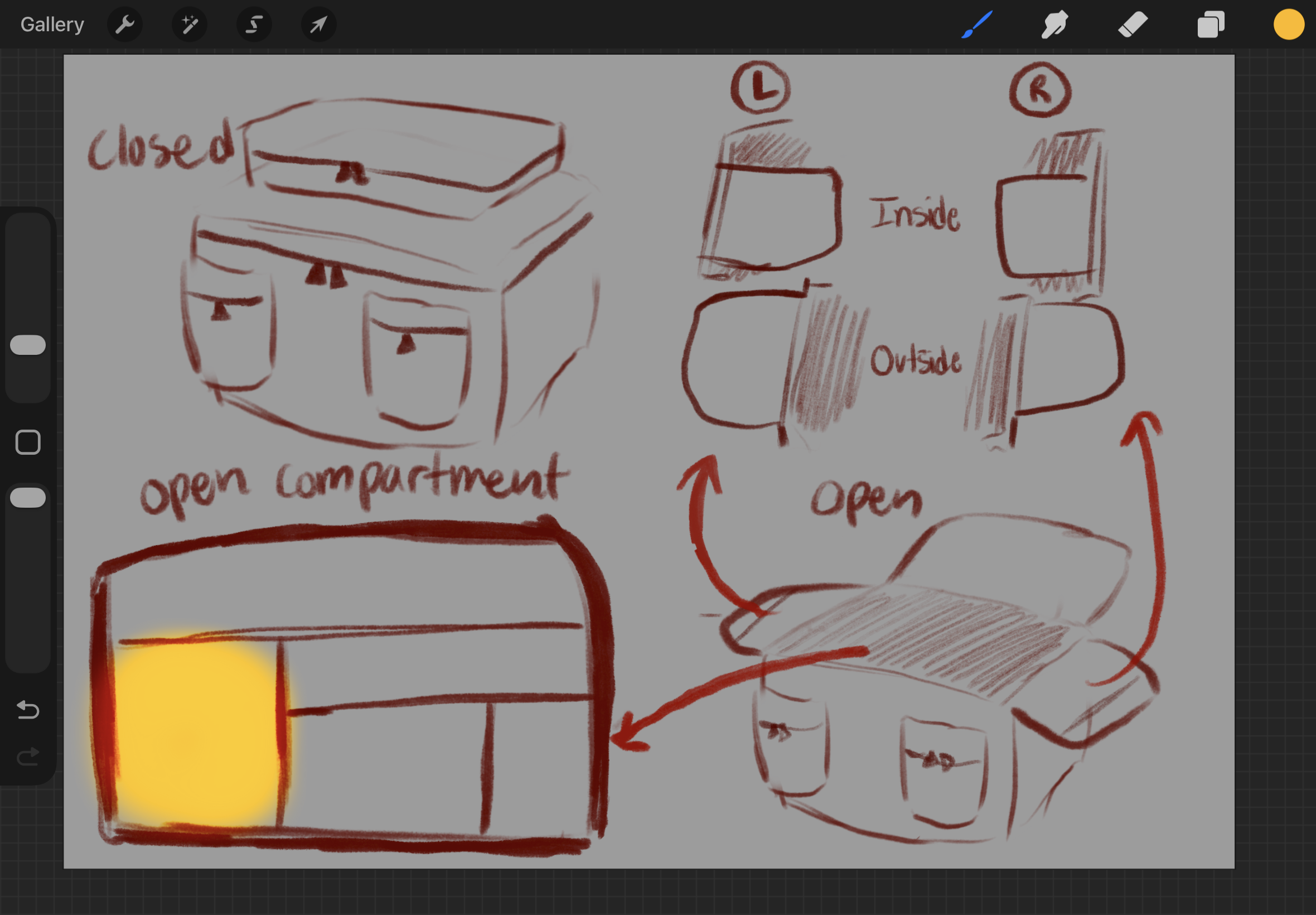The height and width of the screenshot is (915, 1316).
Task: Click the brush size slider handle
Action: click(x=28, y=345)
